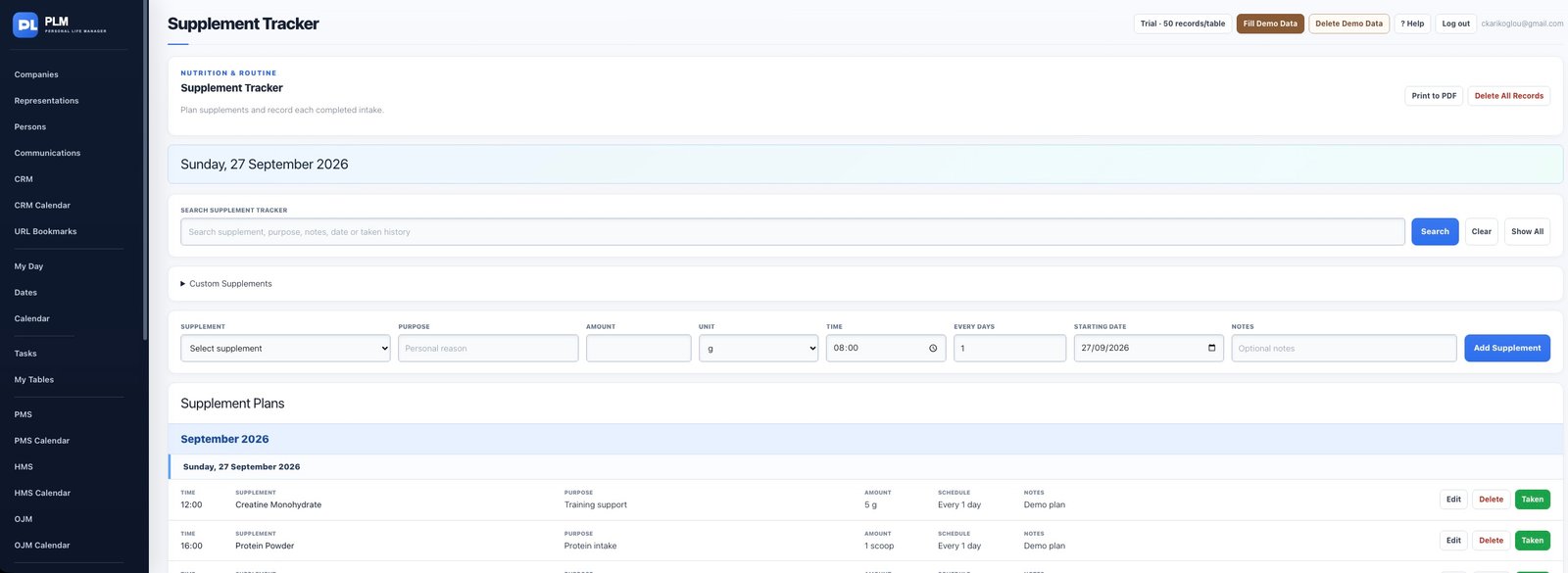
Task: Open URL Bookmarks in the sidebar
Action: (45, 231)
